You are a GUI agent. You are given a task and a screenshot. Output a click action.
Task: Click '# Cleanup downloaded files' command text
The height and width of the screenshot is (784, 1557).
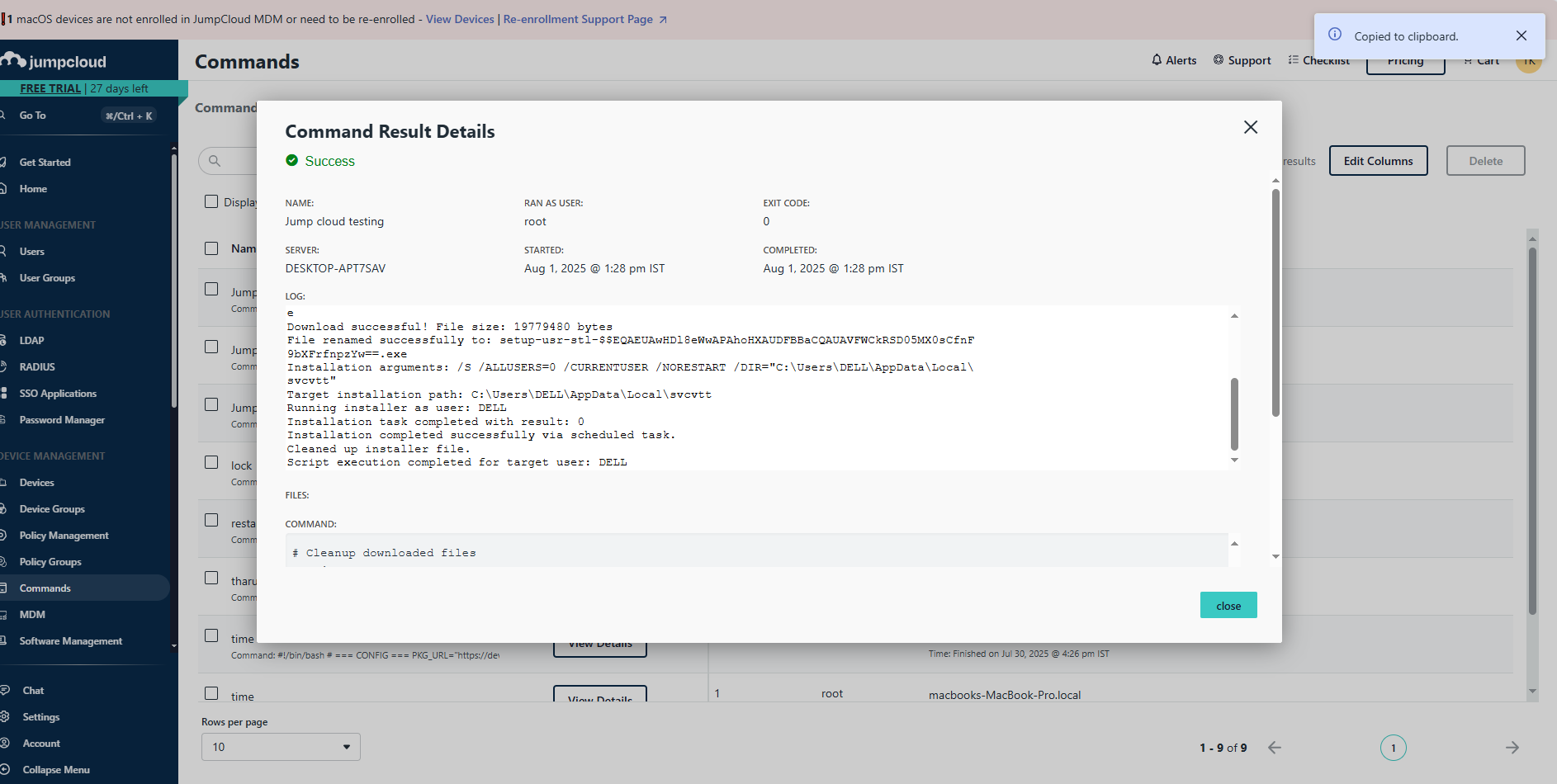pyautogui.click(x=384, y=553)
